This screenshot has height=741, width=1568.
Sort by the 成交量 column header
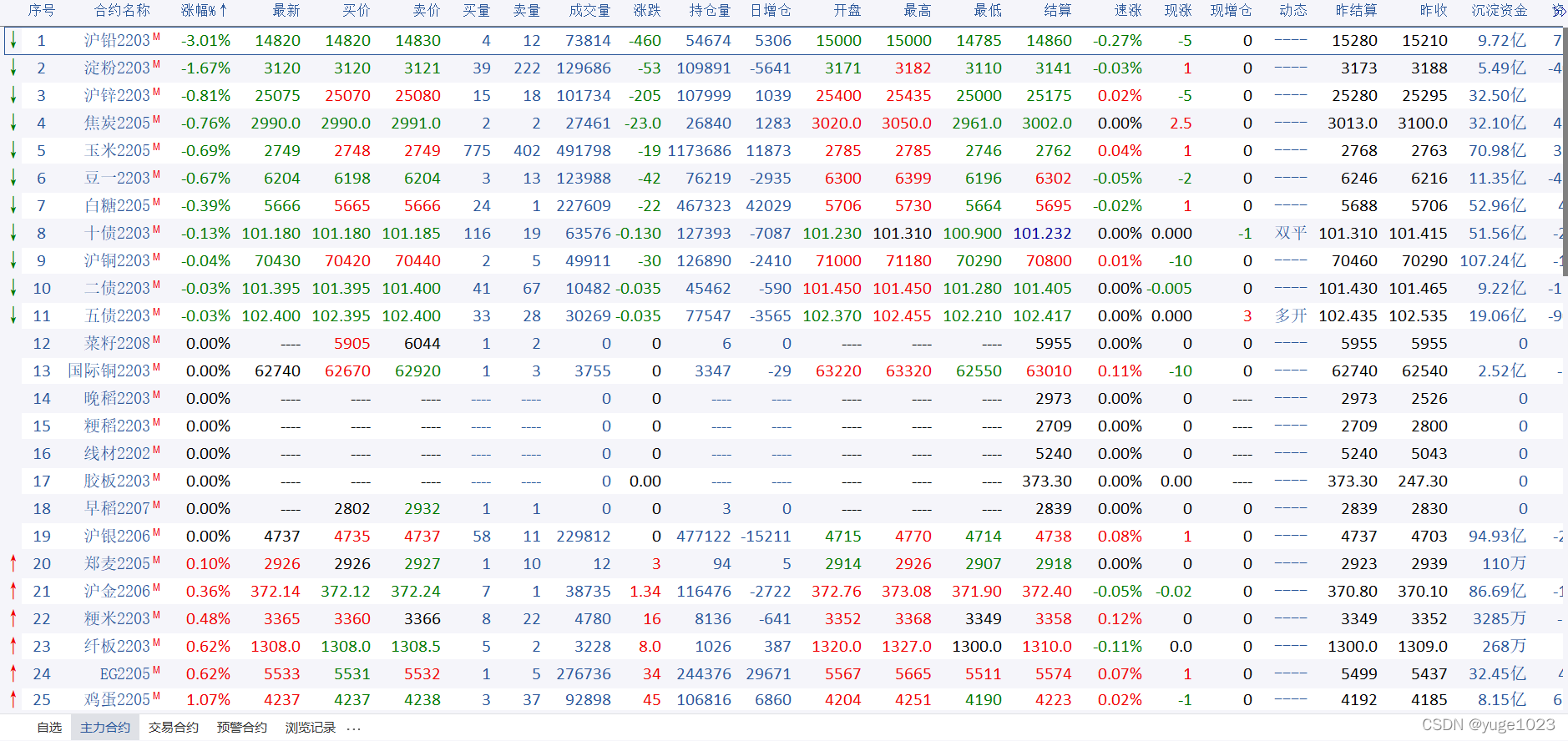(589, 11)
